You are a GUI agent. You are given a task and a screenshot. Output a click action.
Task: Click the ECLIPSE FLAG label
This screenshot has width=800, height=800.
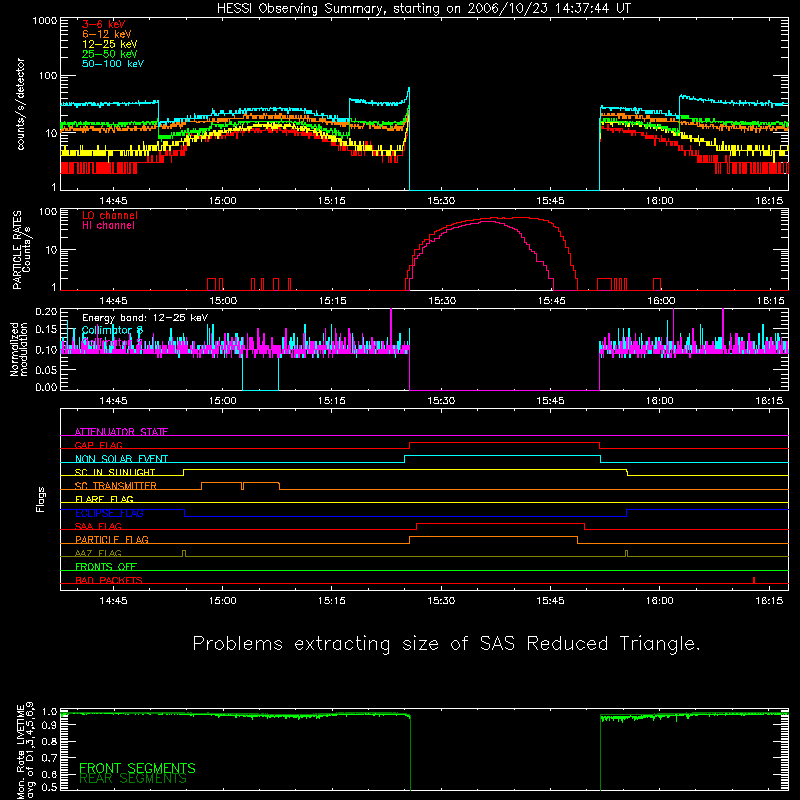pos(109,513)
